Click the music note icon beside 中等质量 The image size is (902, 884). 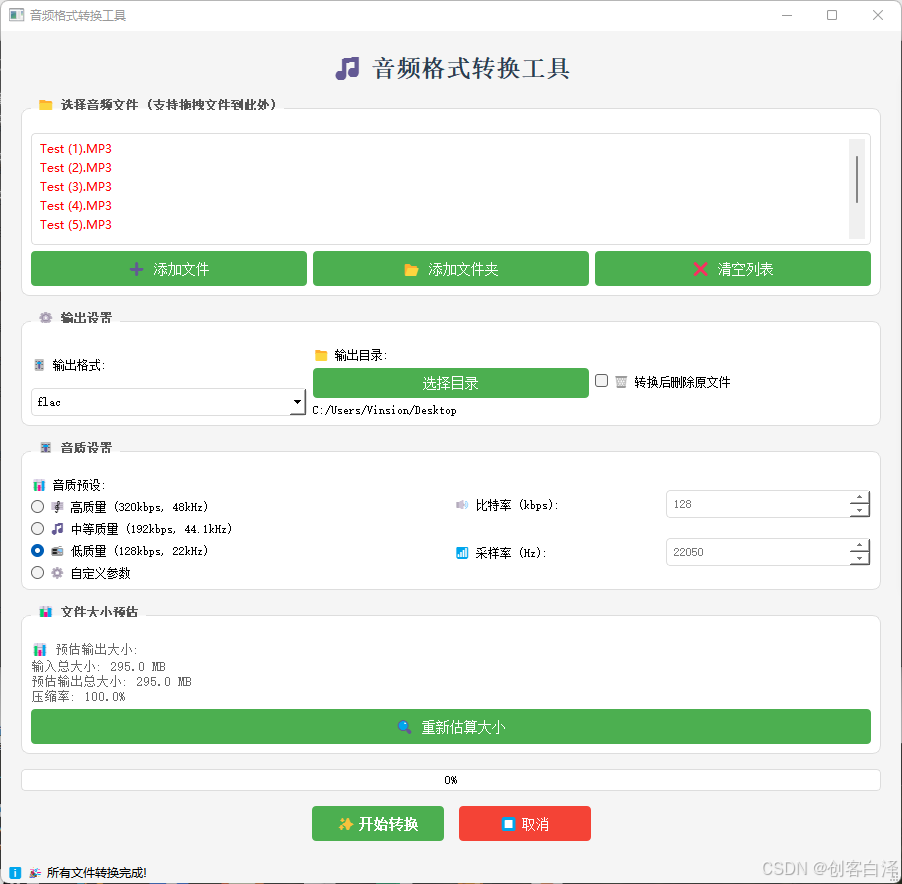click(57, 529)
